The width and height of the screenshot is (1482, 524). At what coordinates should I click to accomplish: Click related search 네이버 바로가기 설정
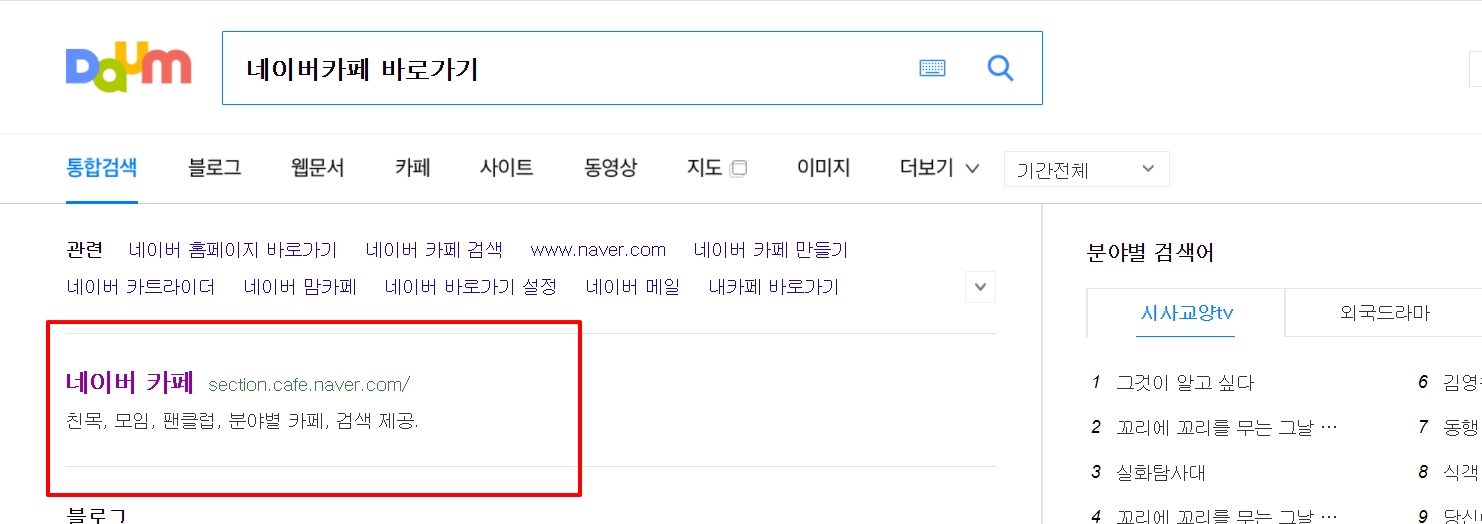(471, 287)
